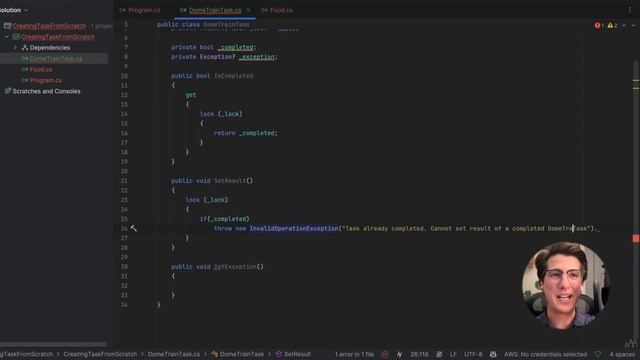Change line separator LF

[453, 354]
